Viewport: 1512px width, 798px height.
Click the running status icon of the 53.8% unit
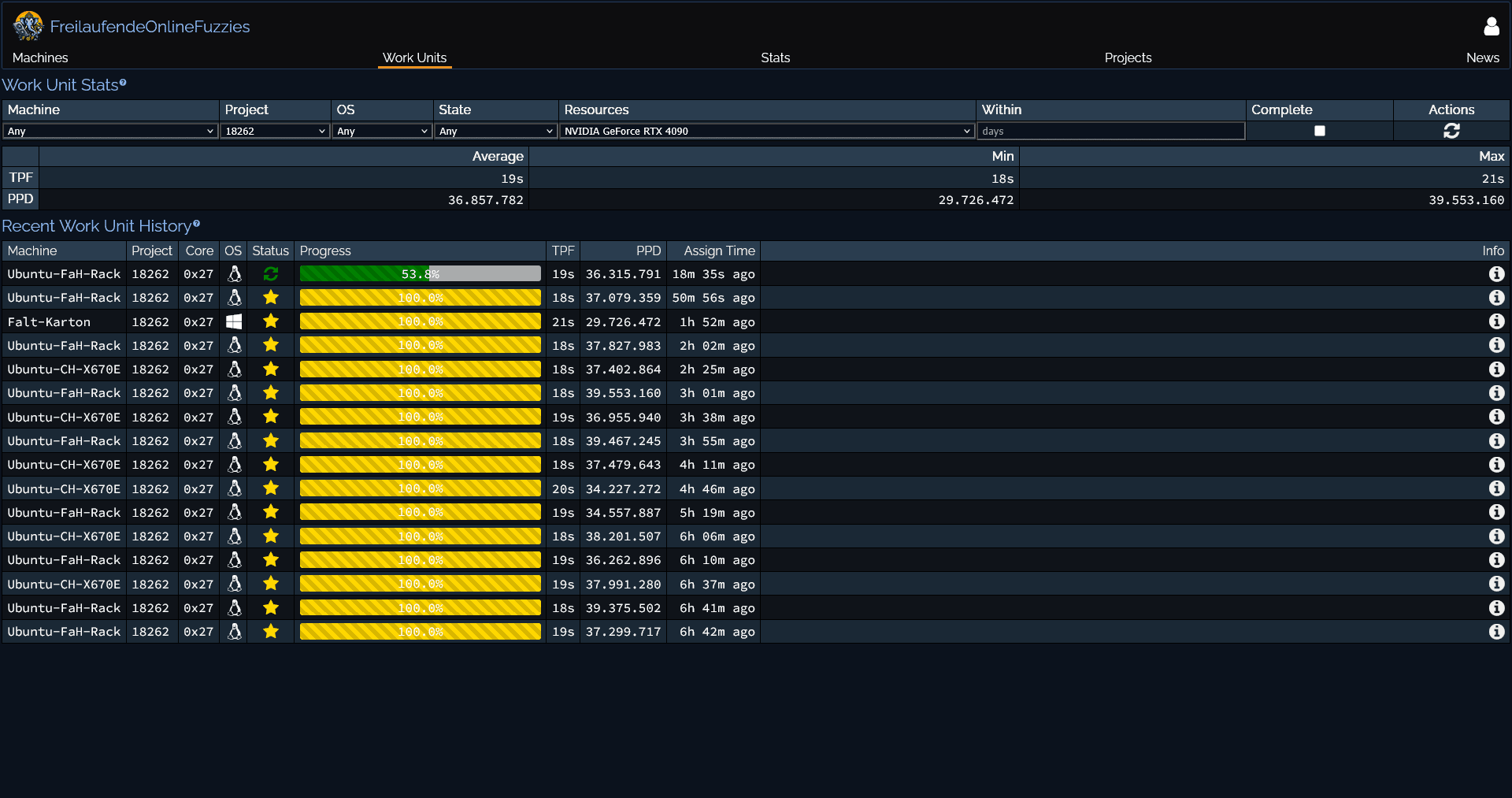click(271, 274)
